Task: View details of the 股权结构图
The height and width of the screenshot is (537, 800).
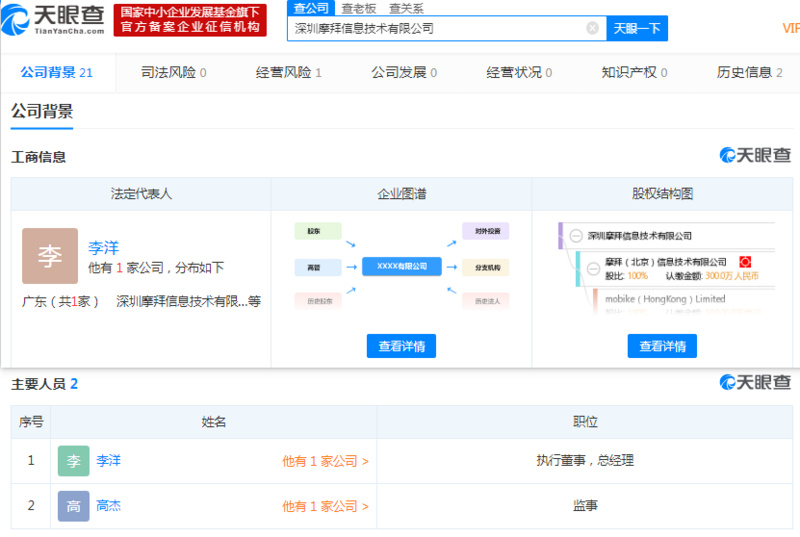Action: coord(662,346)
